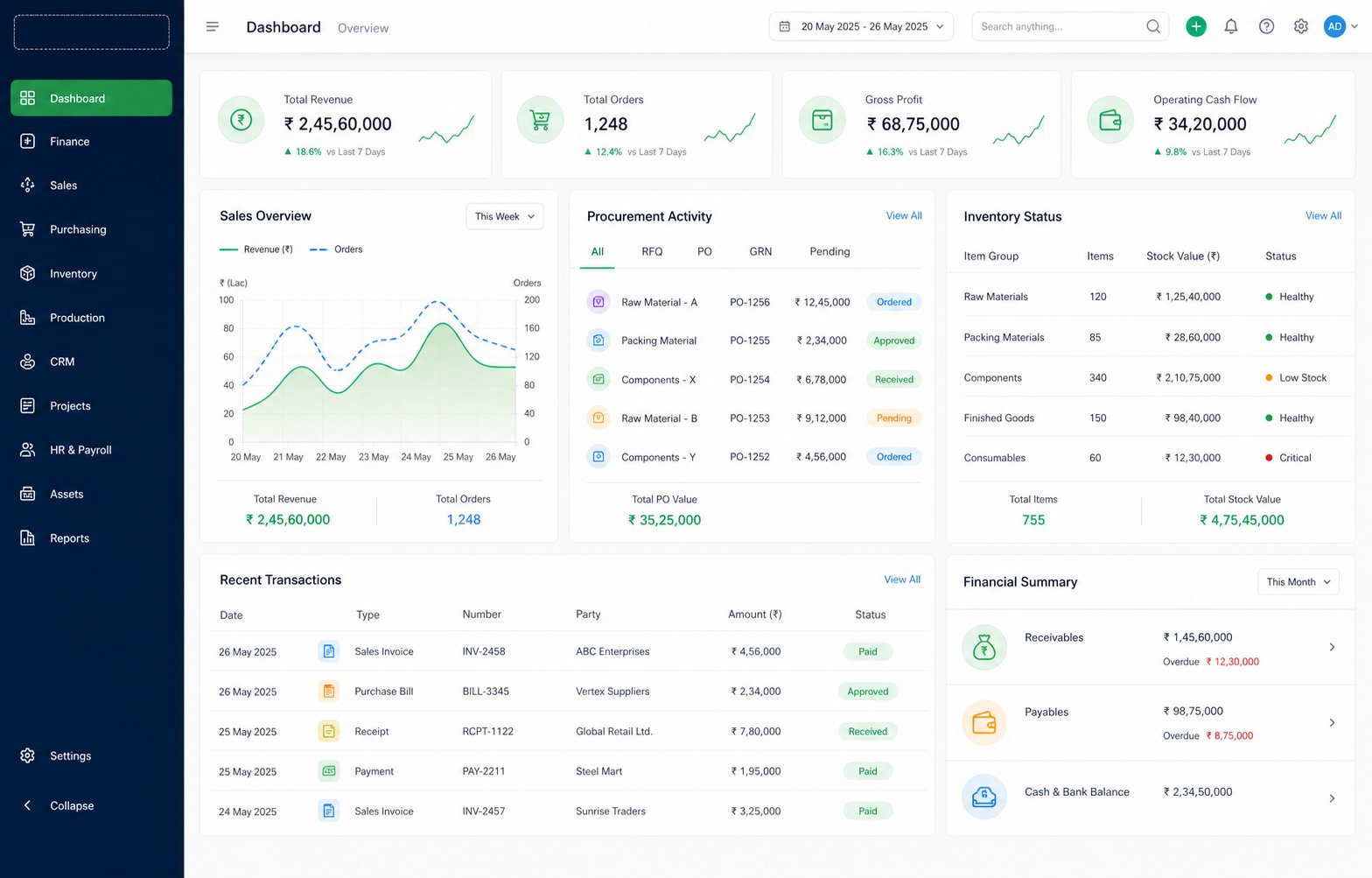Open Assets in sidebar
Viewport: 1372px width, 878px height.
pos(91,495)
